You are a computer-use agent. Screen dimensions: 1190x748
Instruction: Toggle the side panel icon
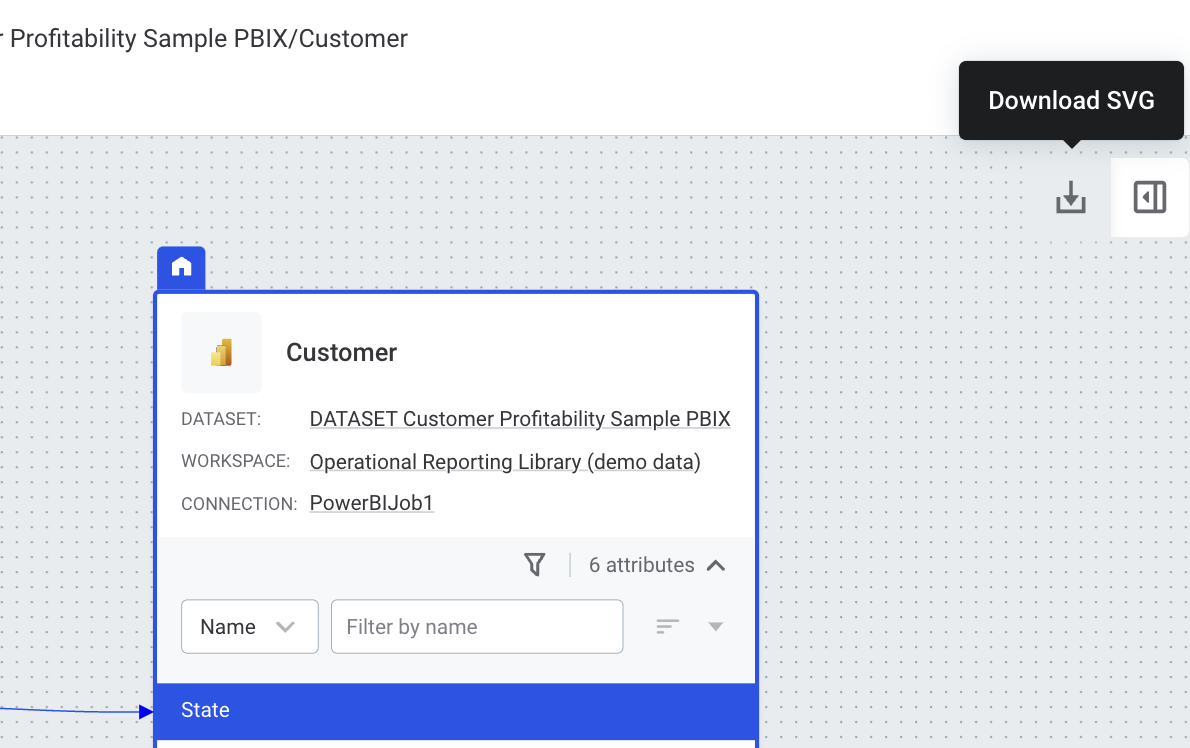pyautogui.click(x=1150, y=197)
